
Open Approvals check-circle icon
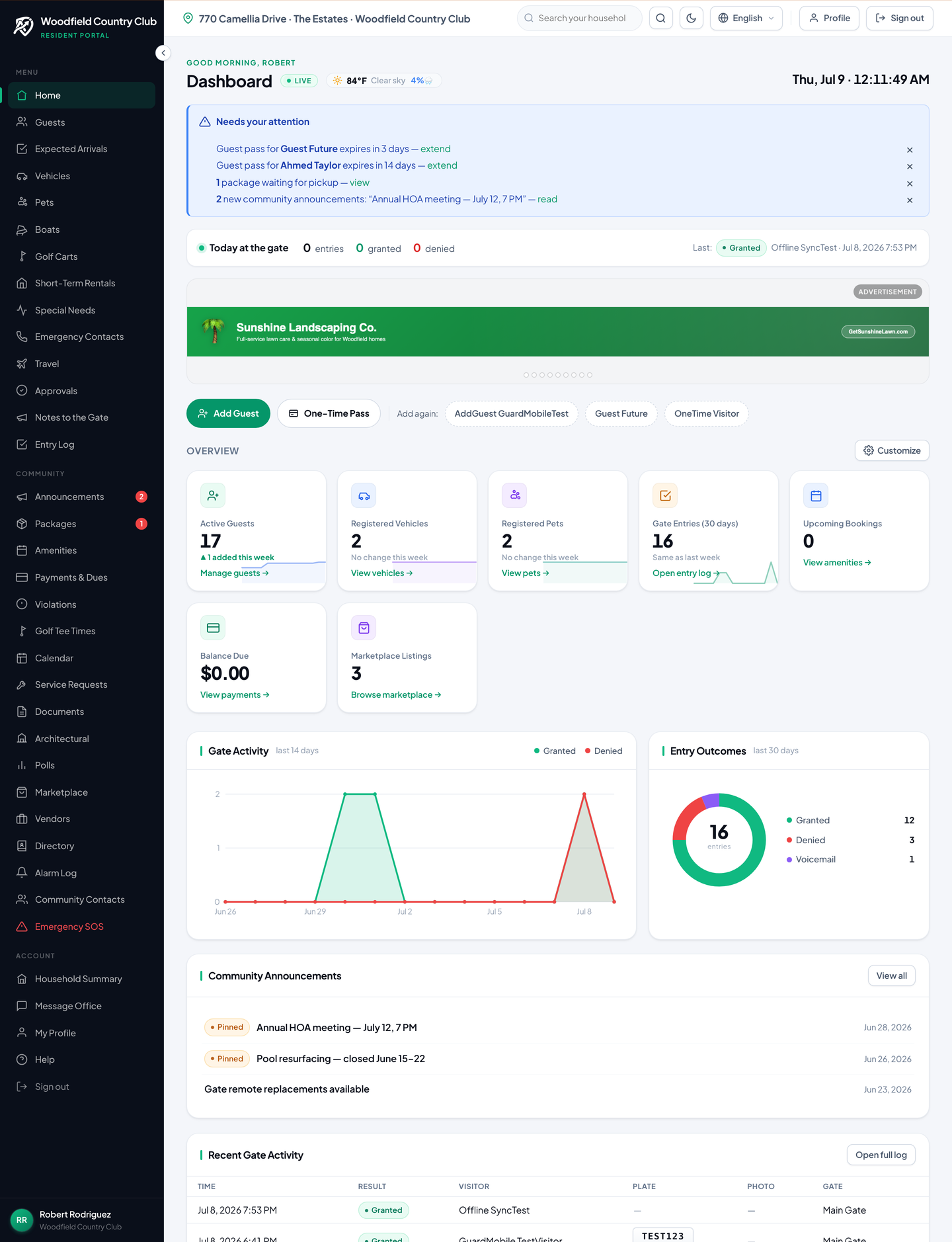coord(22,391)
